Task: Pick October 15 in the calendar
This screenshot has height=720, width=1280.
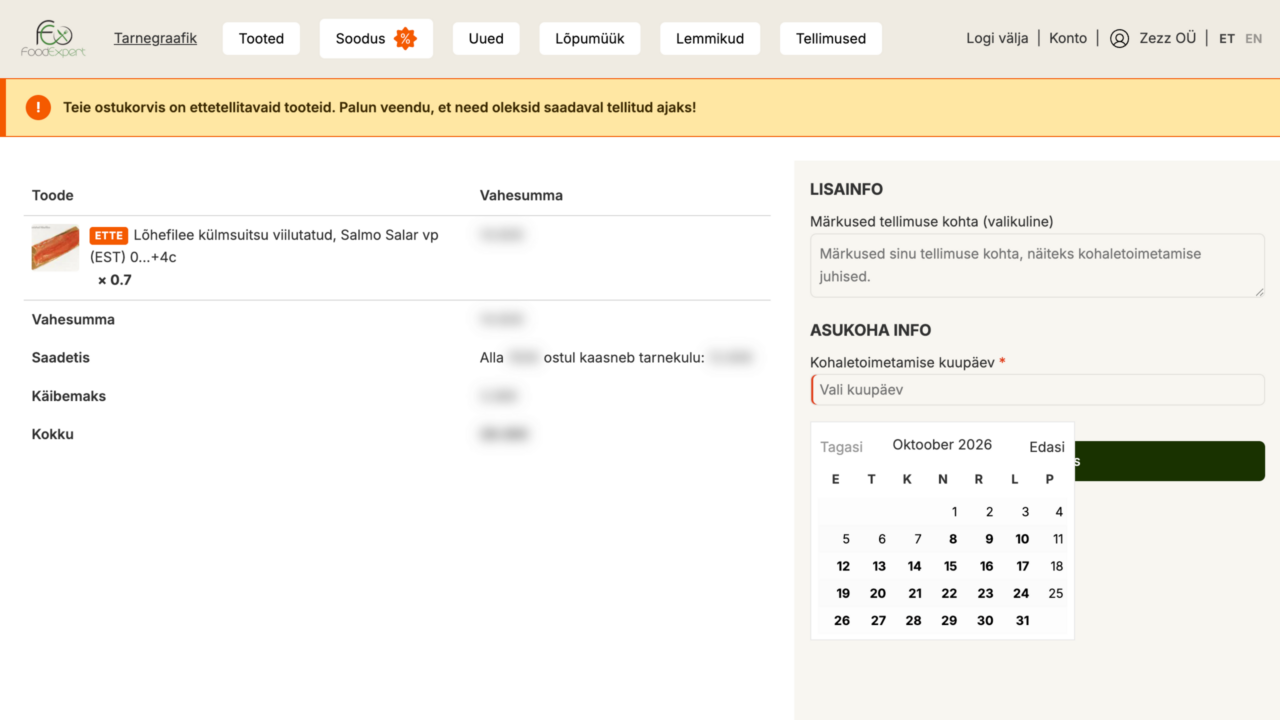Action: [950, 566]
